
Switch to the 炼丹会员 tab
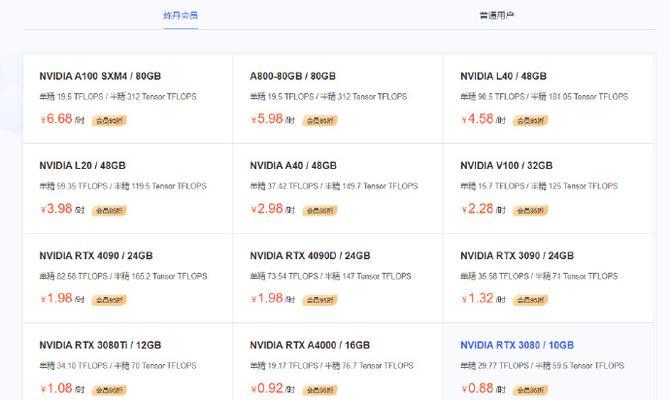click(x=180, y=15)
